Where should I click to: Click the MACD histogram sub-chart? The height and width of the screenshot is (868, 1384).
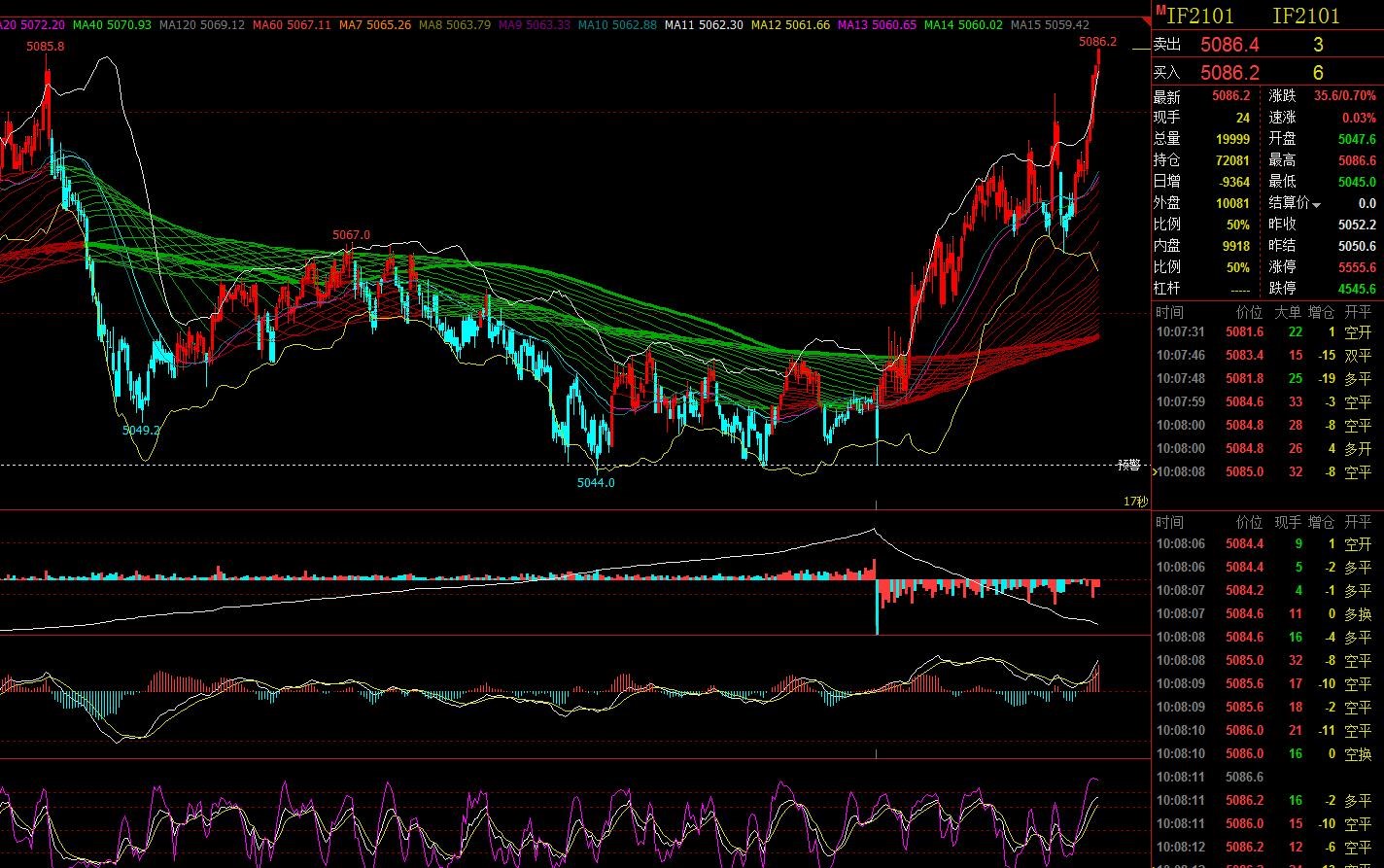coord(573,697)
